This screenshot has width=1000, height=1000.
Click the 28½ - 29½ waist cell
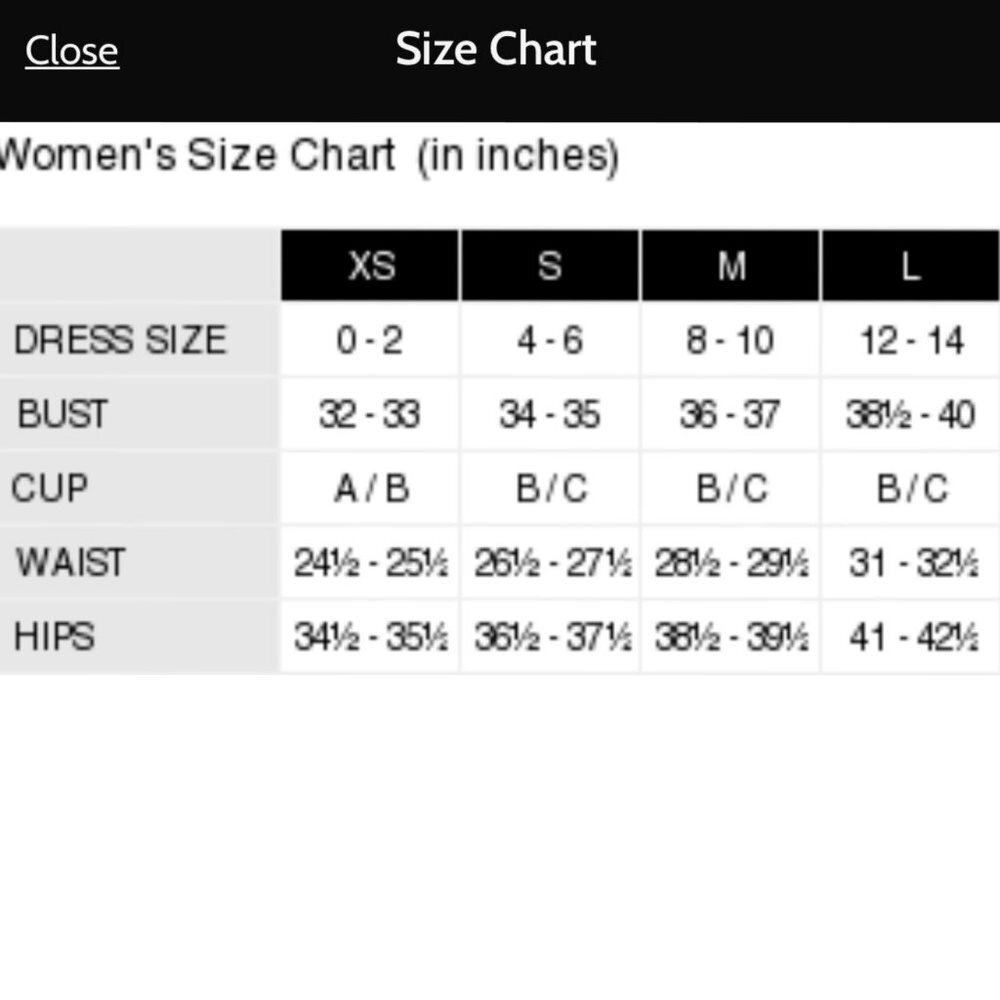[x=731, y=563]
